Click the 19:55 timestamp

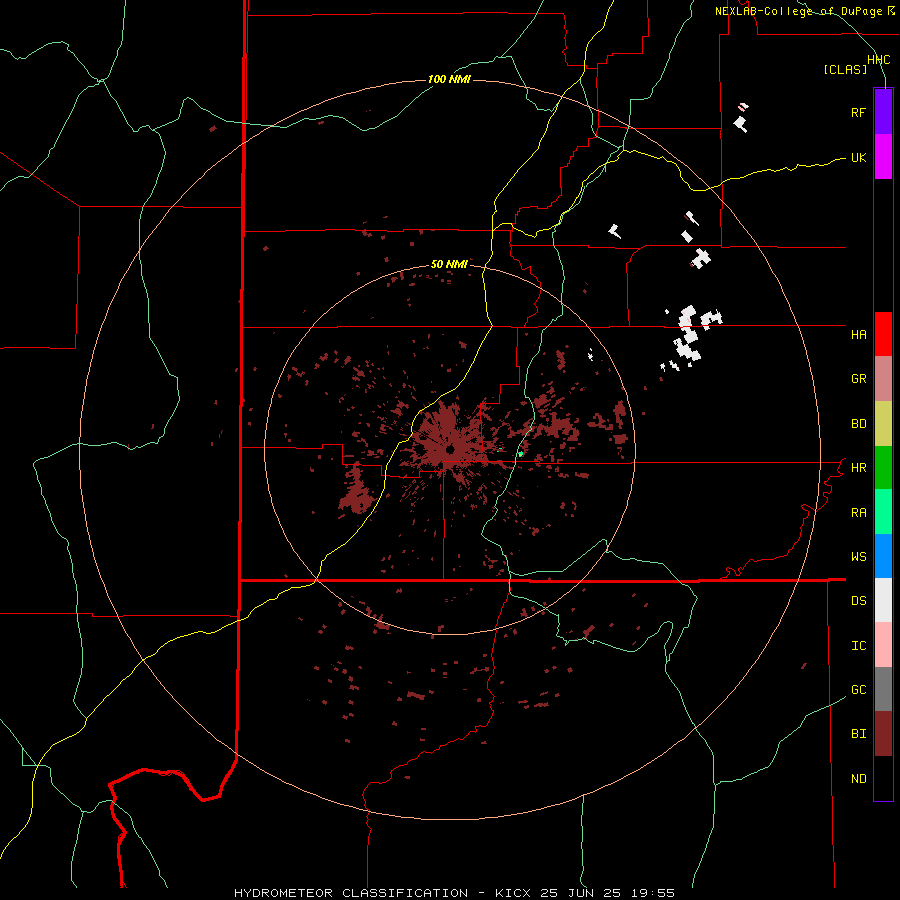[652, 893]
